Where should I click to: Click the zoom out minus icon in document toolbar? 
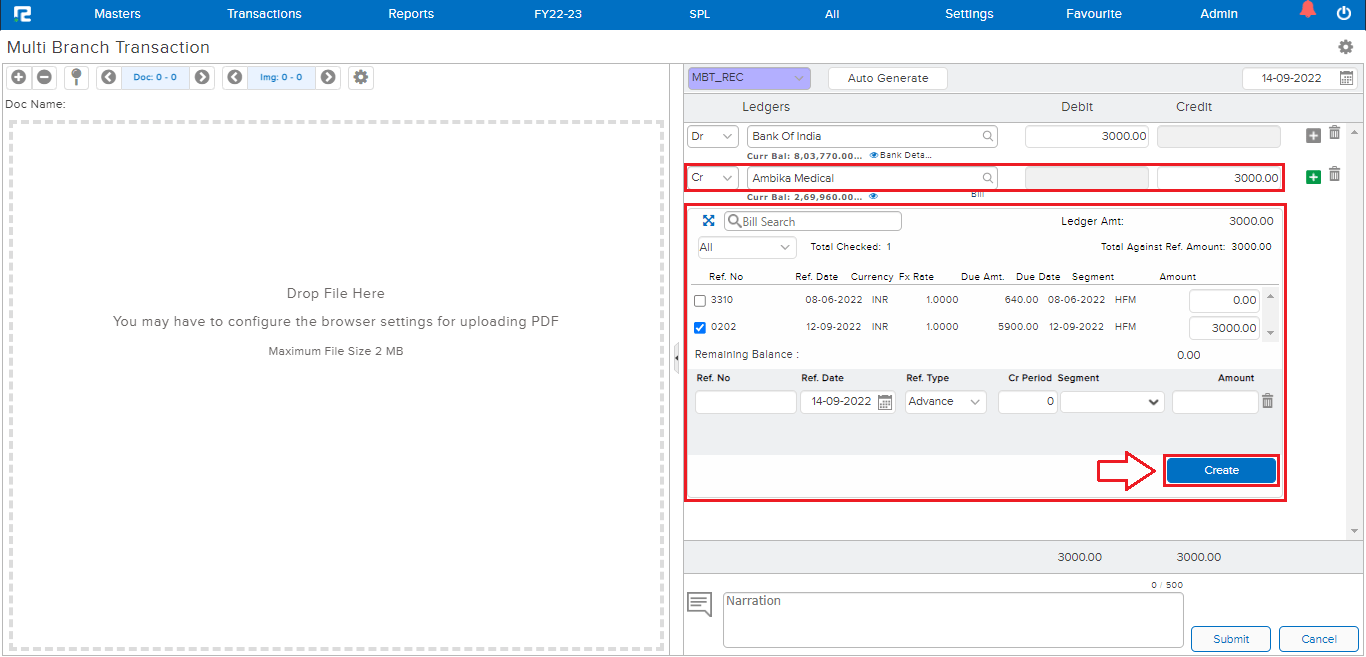coord(44,77)
